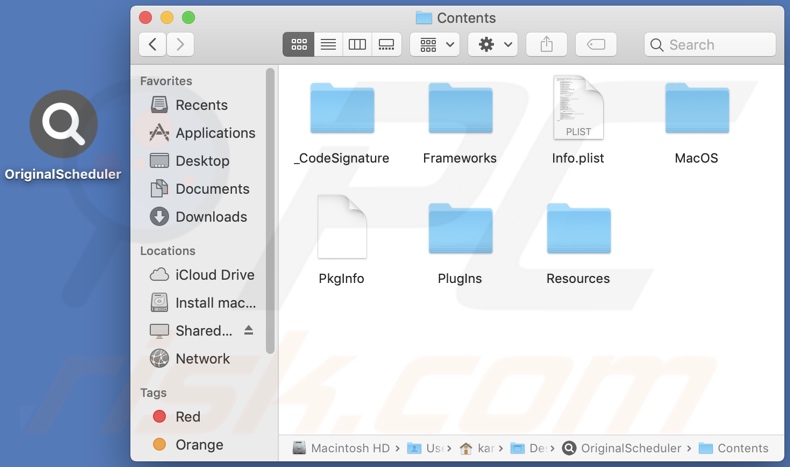The width and height of the screenshot is (790, 467).
Task: Click the Share toolbar button
Action: click(x=546, y=44)
